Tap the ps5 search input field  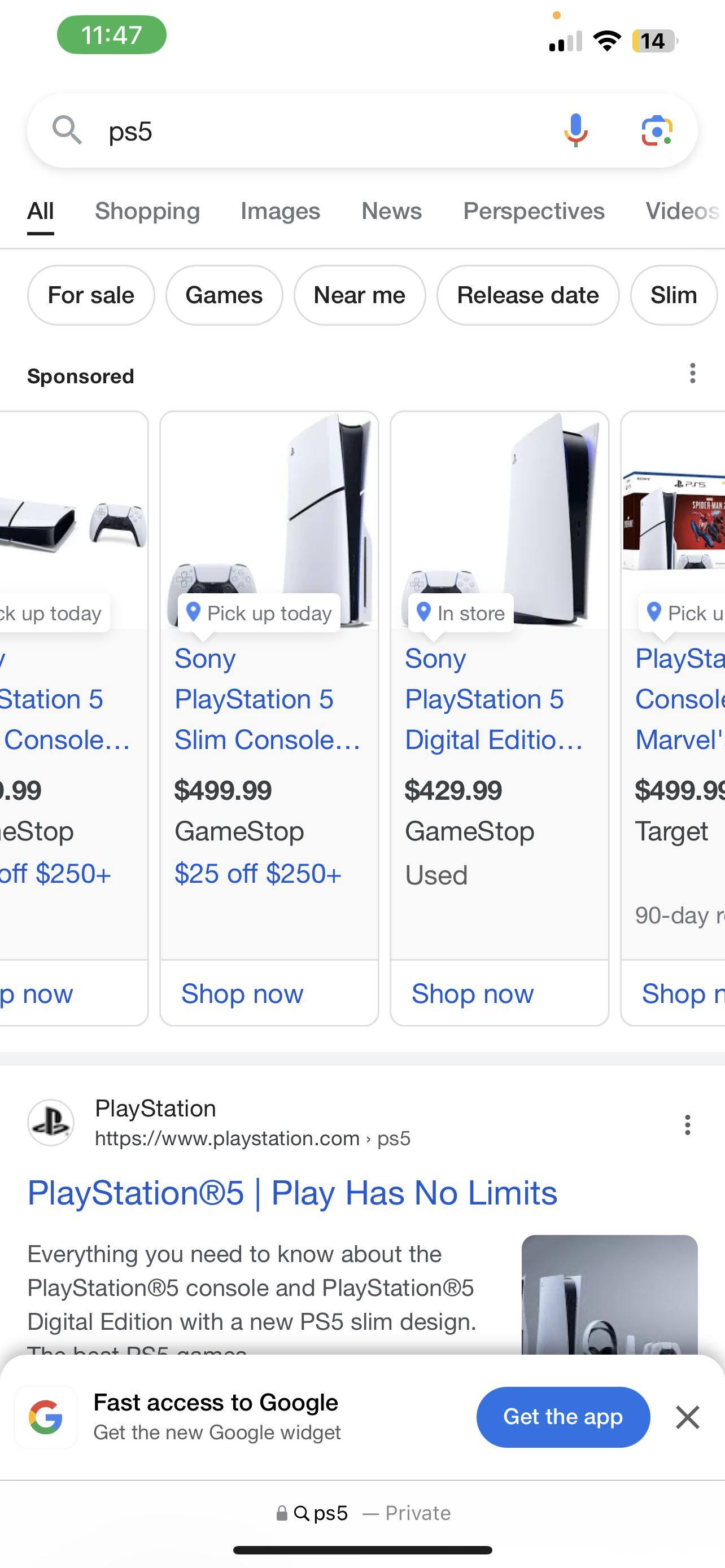click(x=317, y=132)
